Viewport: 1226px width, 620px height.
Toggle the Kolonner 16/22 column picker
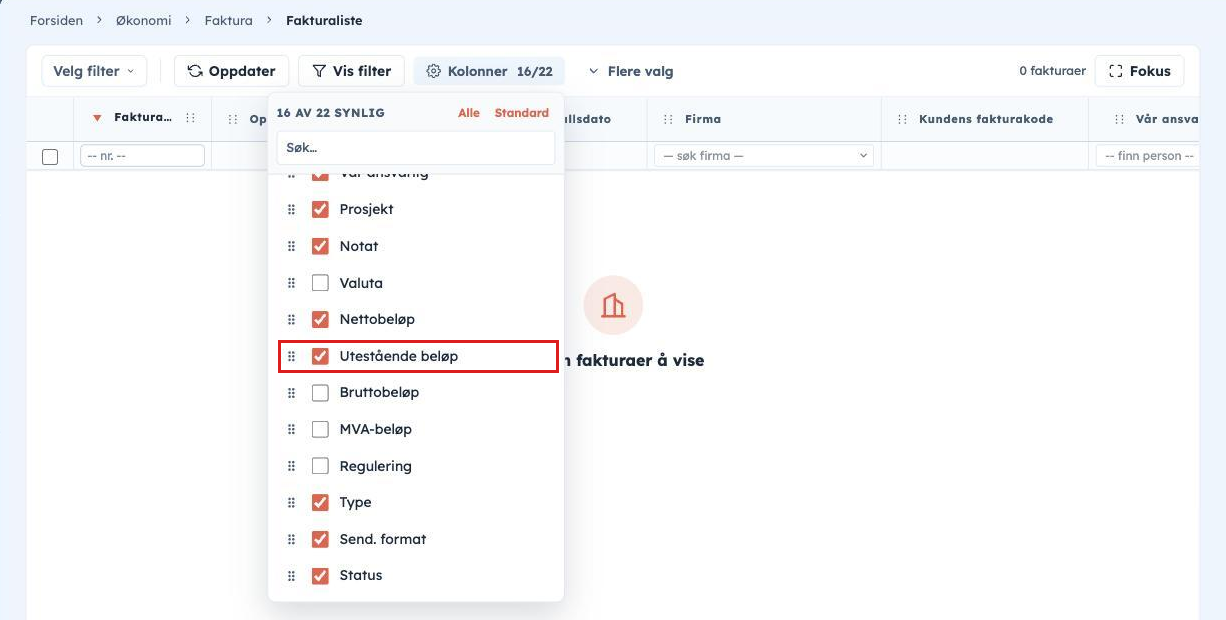pyautogui.click(x=489, y=71)
